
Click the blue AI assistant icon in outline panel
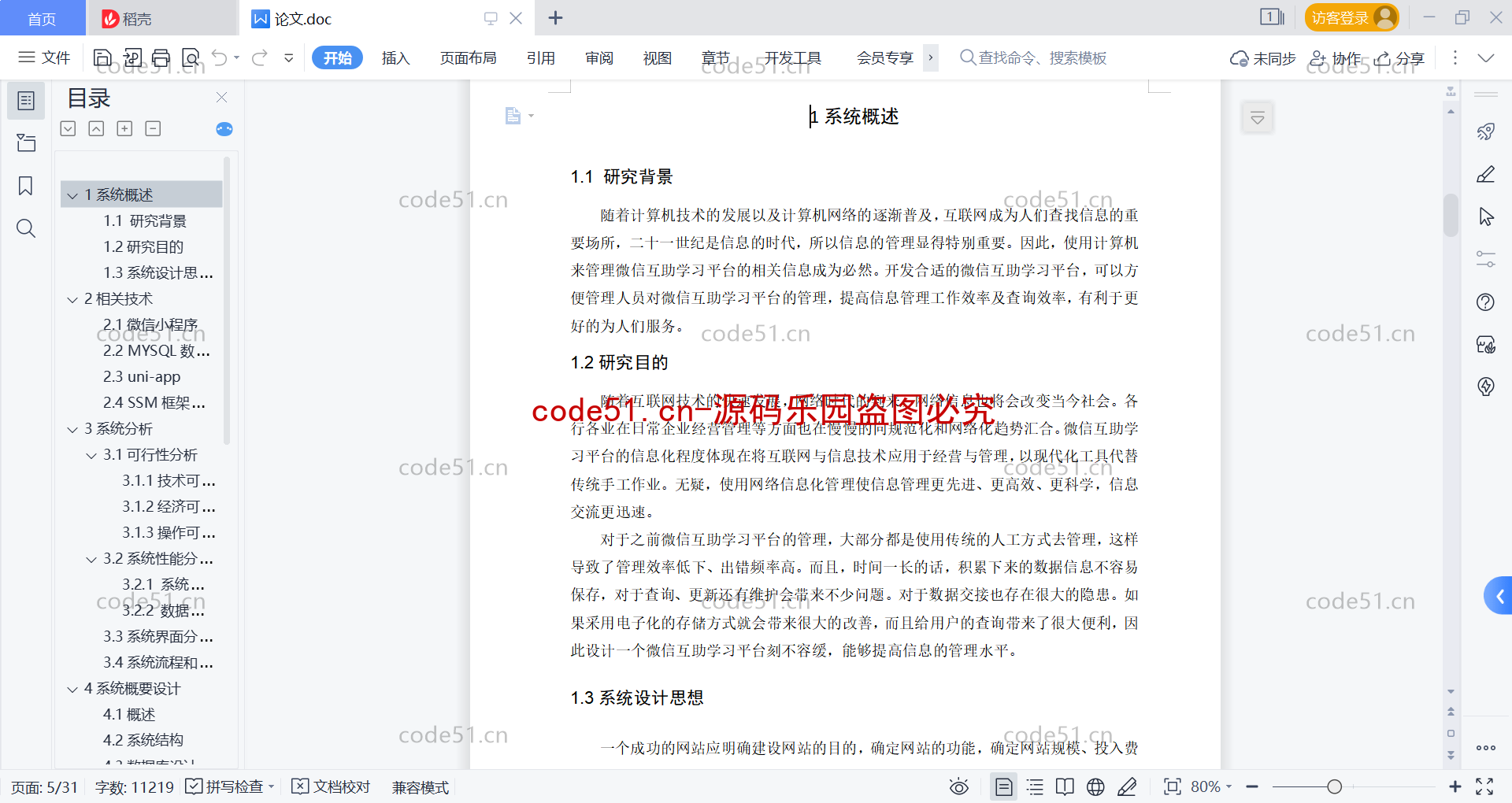pos(224,129)
